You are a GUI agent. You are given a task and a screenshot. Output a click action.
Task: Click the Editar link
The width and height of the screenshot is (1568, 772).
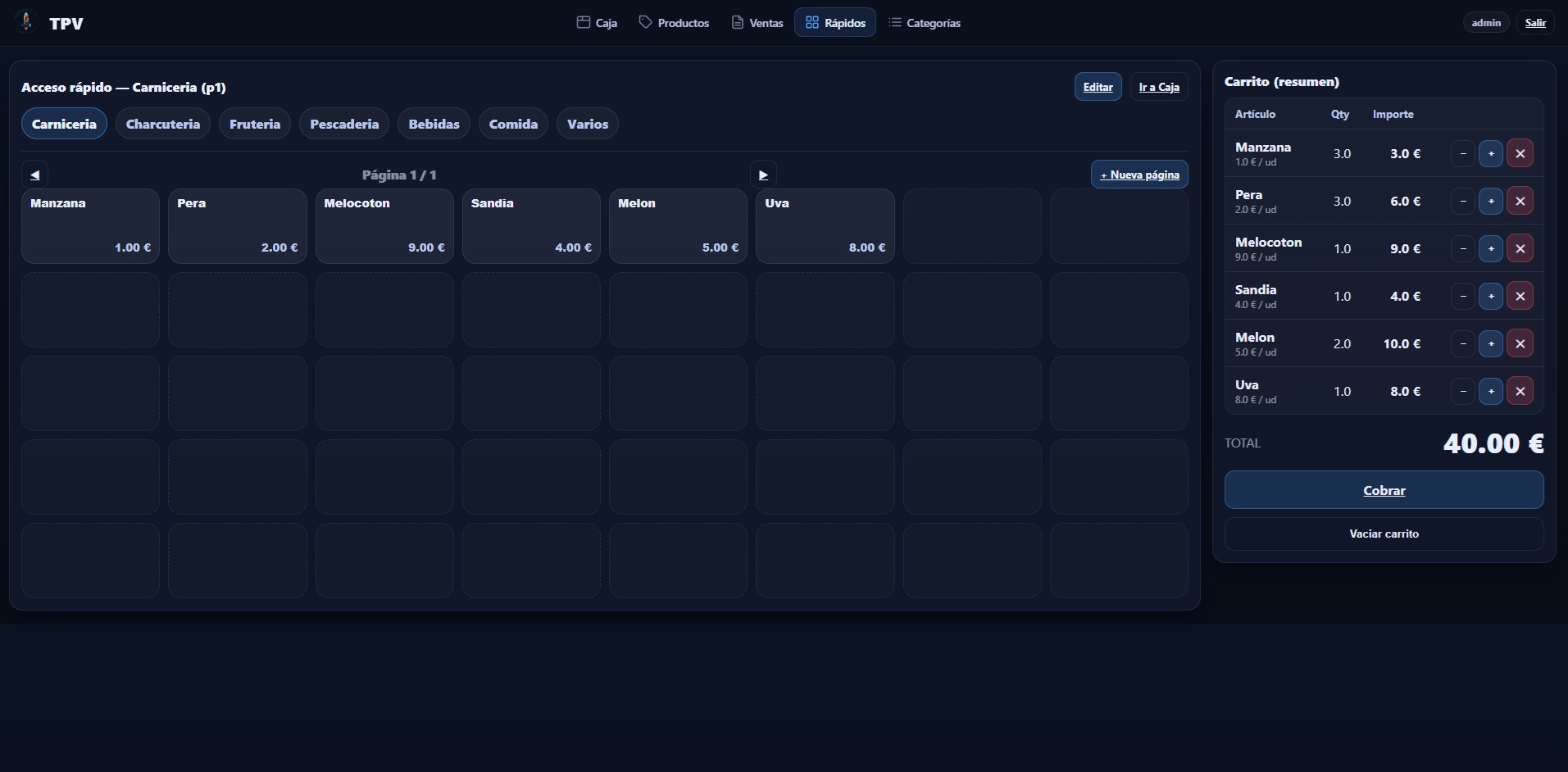1098,86
